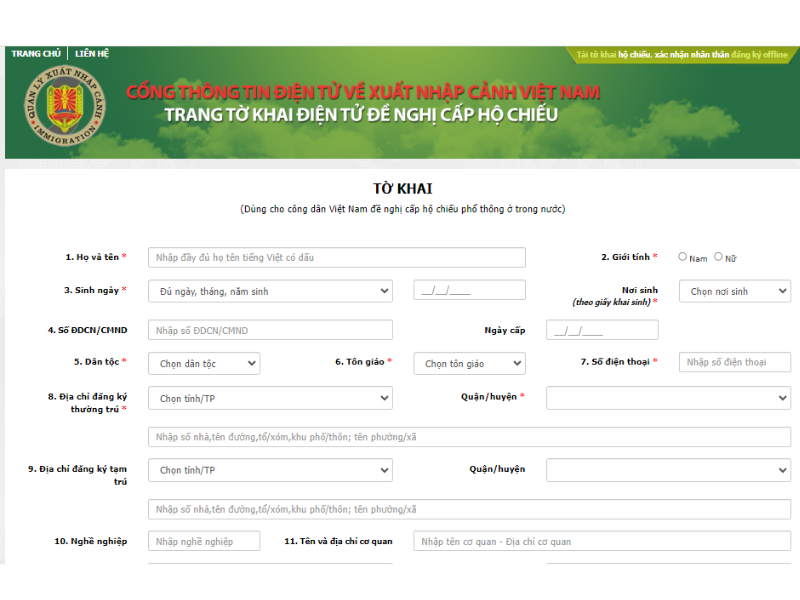
Task: Open the Chọn dân tộc dropdown
Action: (204, 363)
